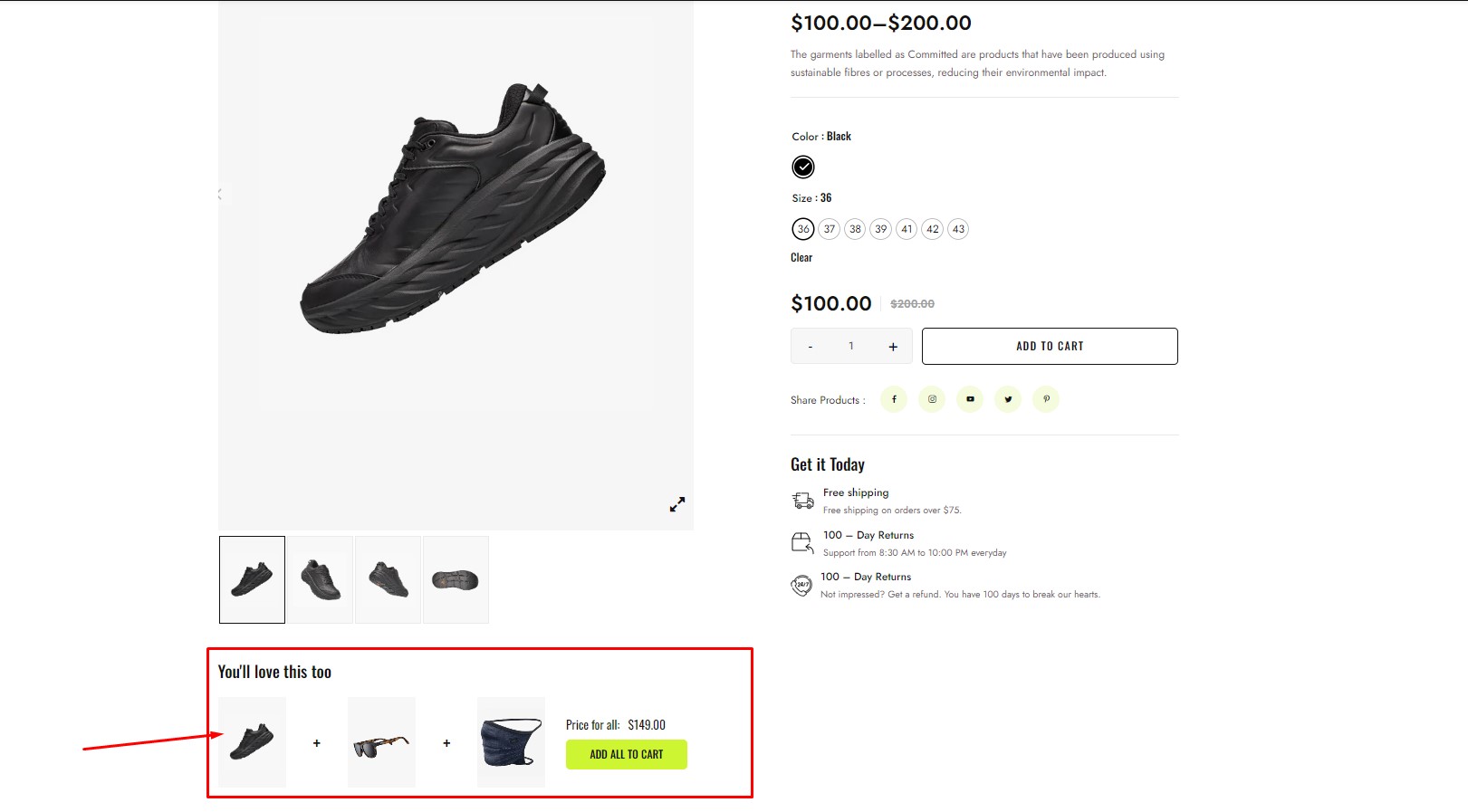Go to previous product image arrow

(x=220, y=195)
